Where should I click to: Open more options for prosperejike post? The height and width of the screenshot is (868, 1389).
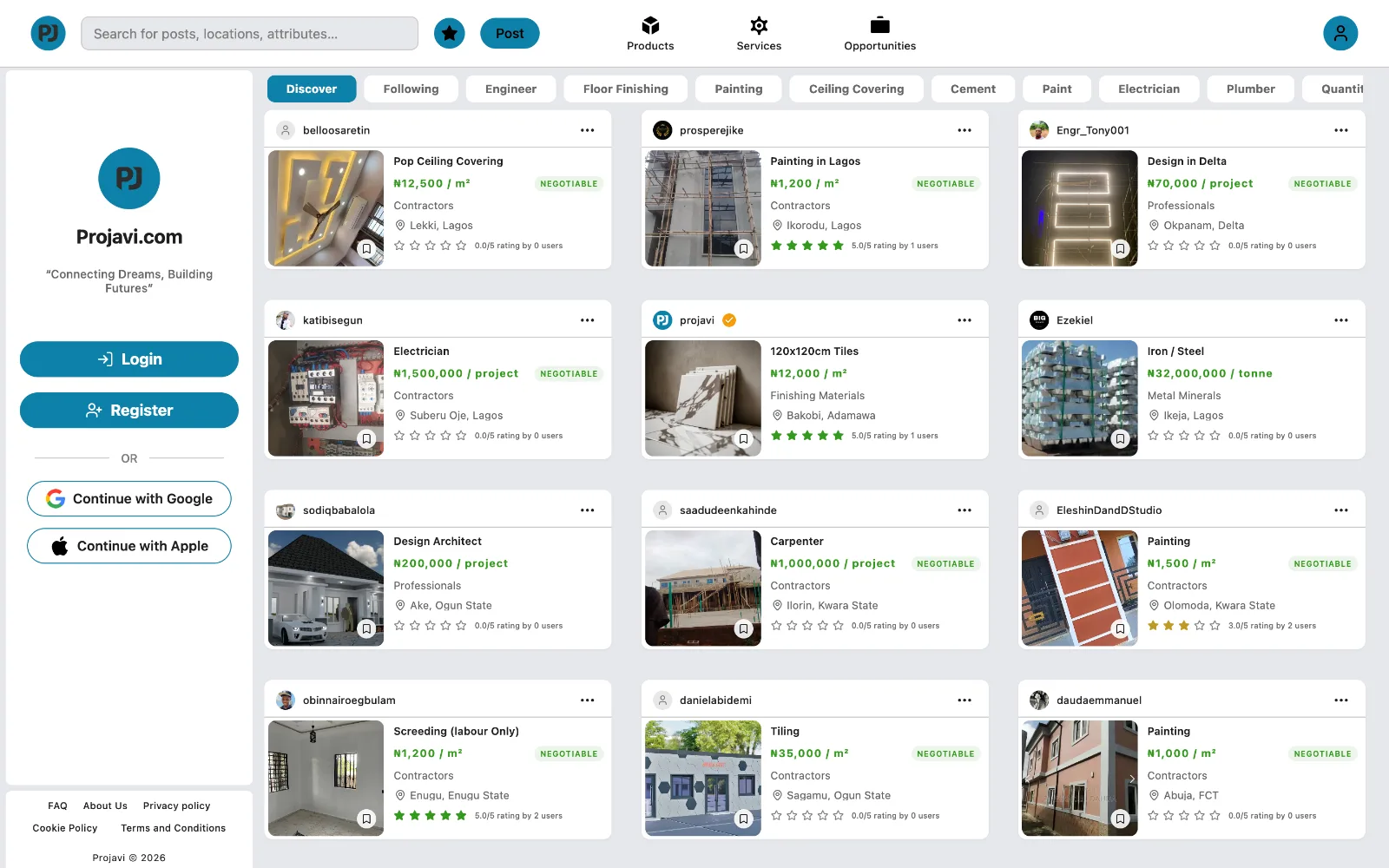(x=964, y=130)
